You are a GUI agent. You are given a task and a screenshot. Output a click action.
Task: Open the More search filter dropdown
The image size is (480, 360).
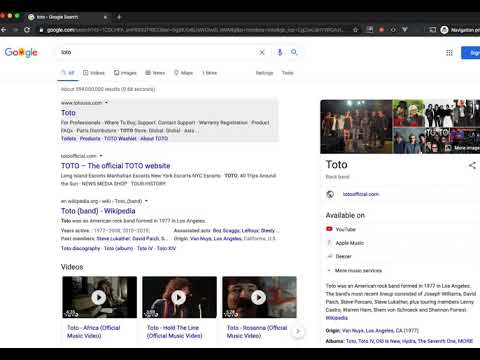coord(210,73)
